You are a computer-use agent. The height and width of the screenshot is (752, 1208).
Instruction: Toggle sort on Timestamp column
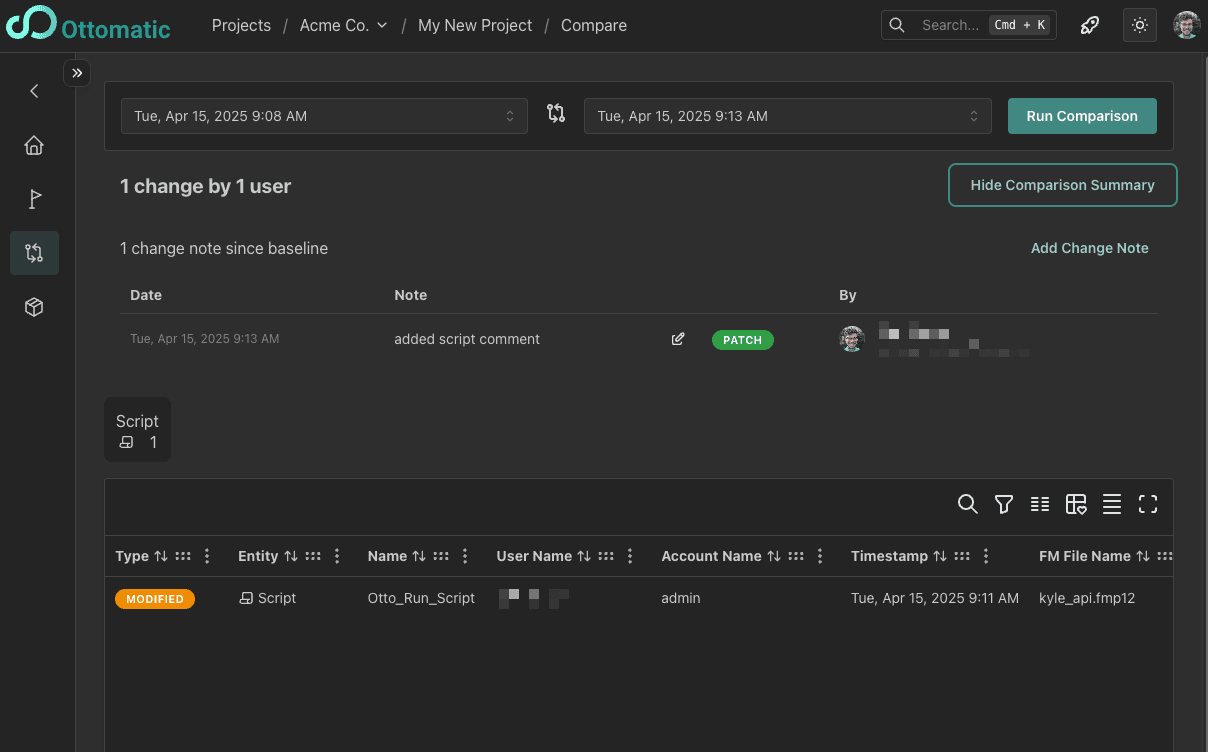940,556
